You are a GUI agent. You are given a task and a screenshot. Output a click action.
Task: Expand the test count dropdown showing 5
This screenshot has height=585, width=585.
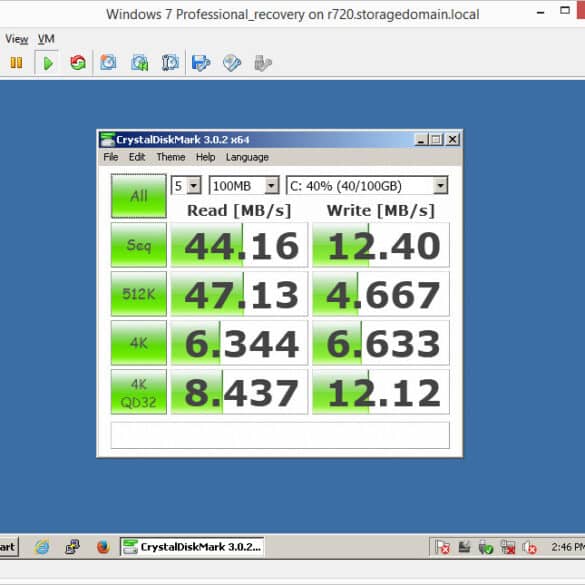coord(194,185)
